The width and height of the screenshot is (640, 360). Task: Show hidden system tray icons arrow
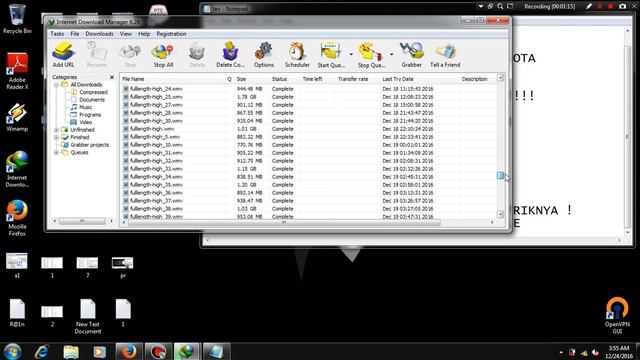click(x=561, y=352)
